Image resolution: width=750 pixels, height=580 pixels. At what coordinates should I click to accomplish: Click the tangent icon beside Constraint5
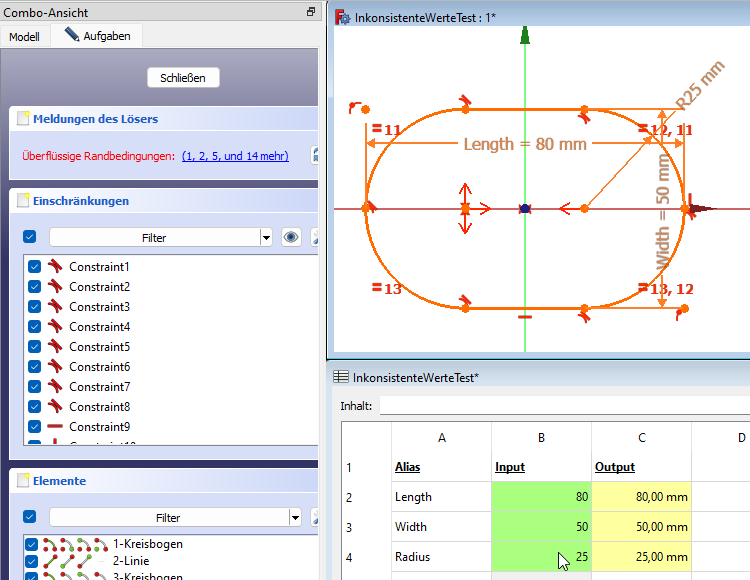click(x=55, y=347)
